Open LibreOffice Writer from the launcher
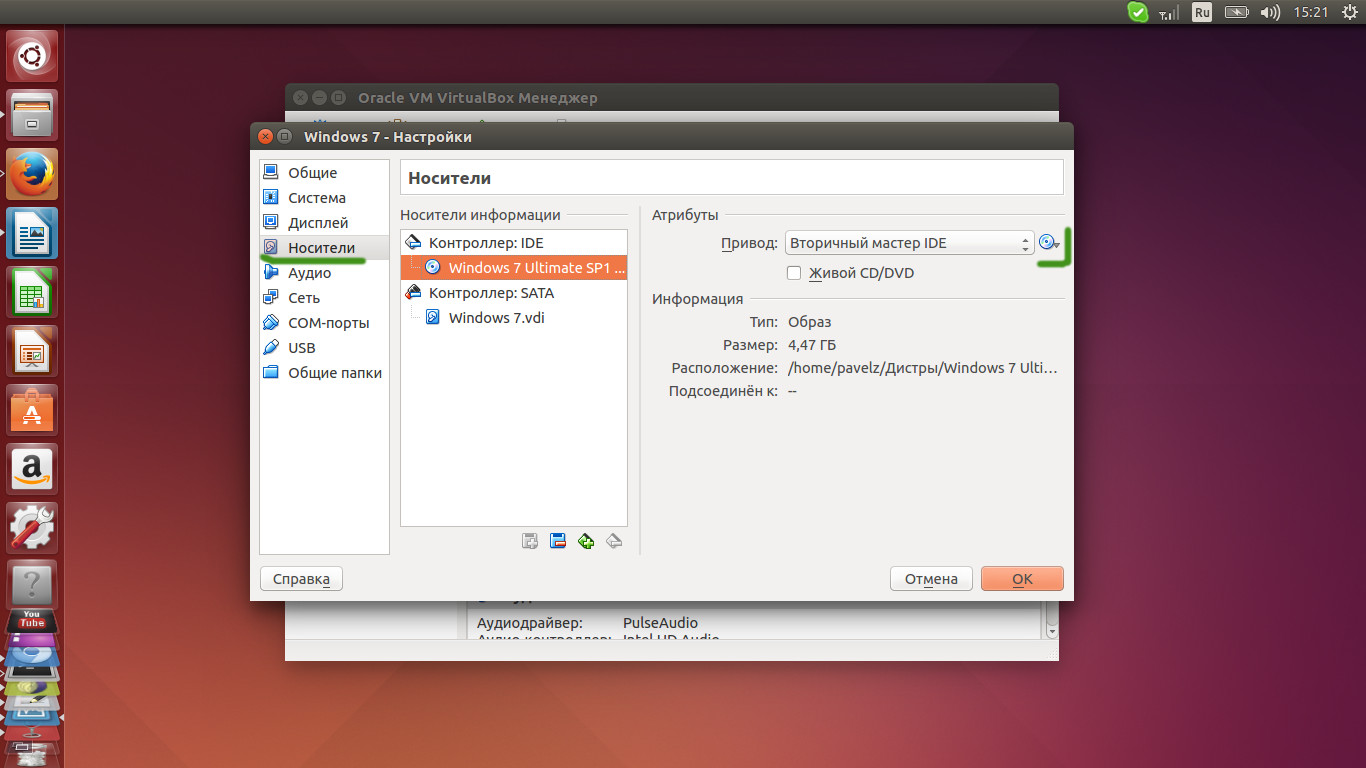 coord(33,233)
